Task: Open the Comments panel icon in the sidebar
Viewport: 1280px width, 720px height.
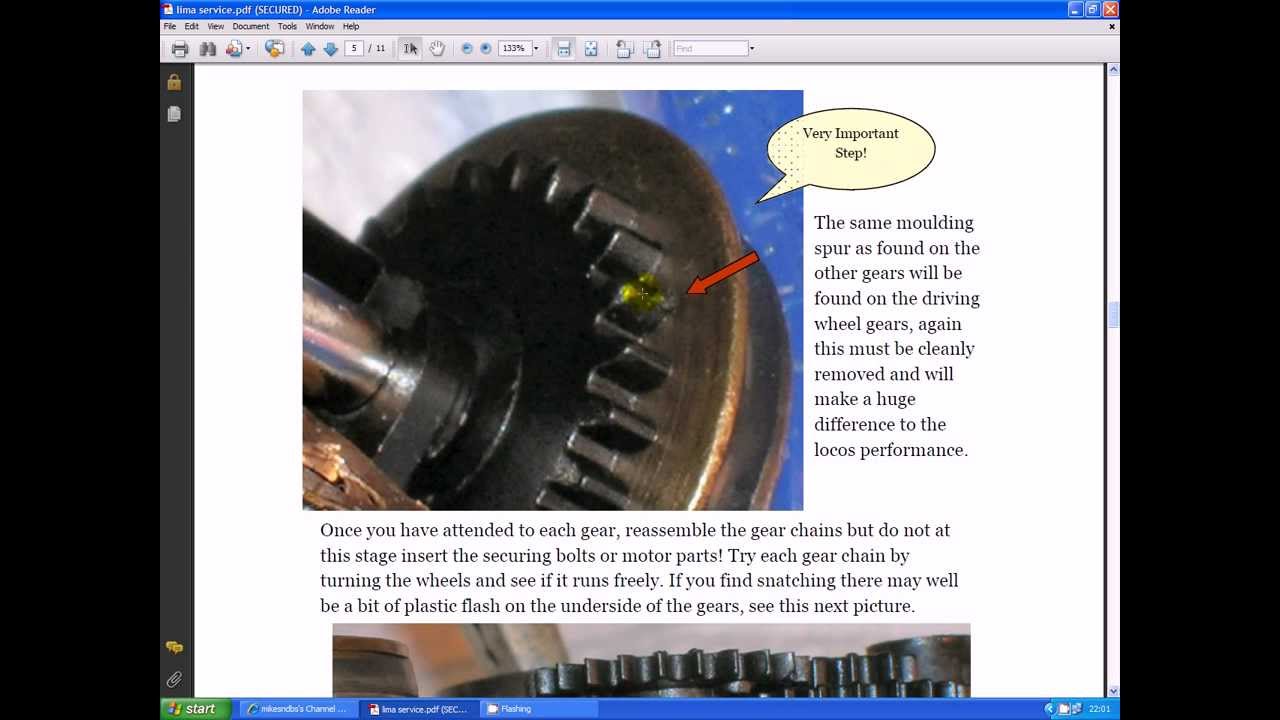Action: coord(174,647)
